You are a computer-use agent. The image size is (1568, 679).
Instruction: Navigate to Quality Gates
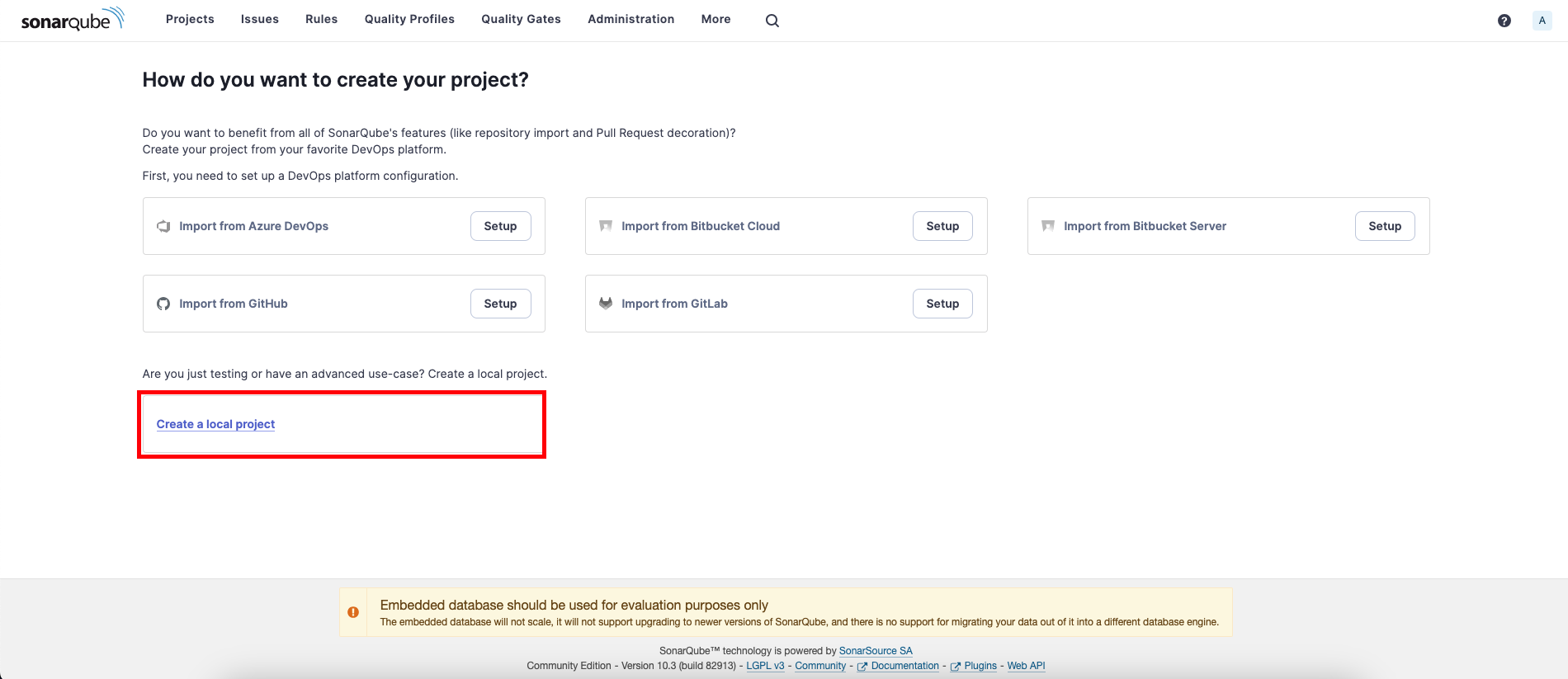(x=522, y=19)
